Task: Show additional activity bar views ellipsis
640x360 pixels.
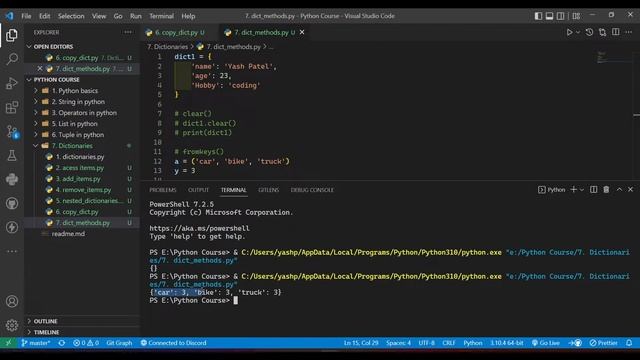Action: (12, 251)
